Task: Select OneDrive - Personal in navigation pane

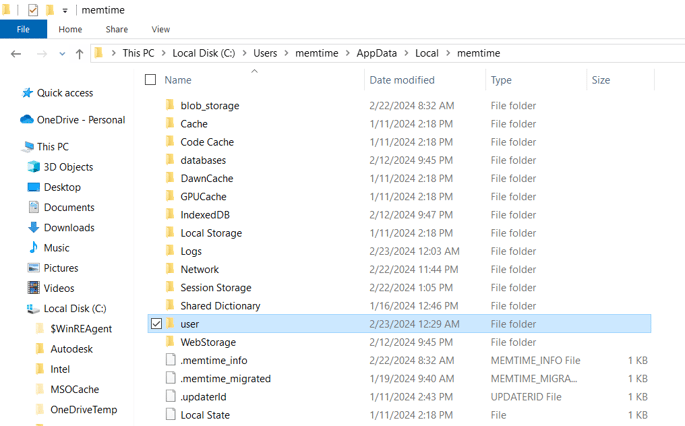Action: tap(73, 120)
